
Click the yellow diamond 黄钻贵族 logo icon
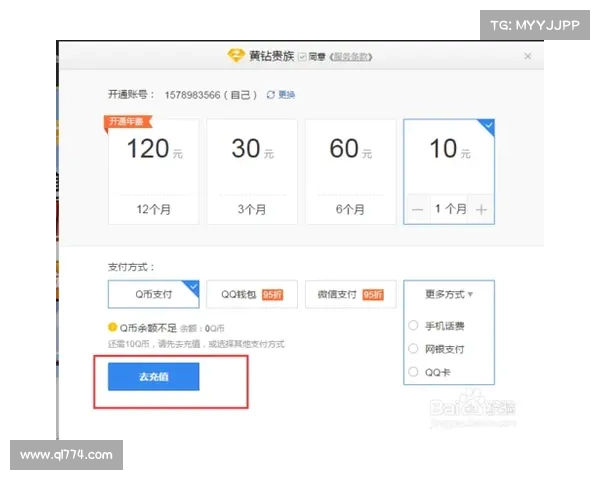pyautogui.click(x=237, y=57)
